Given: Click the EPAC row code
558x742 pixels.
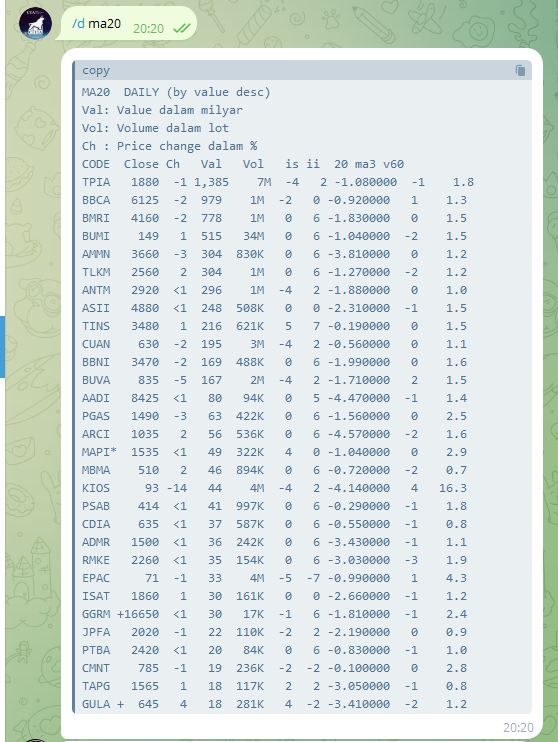Looking at the screenshot, I should [x=96, y=577].
